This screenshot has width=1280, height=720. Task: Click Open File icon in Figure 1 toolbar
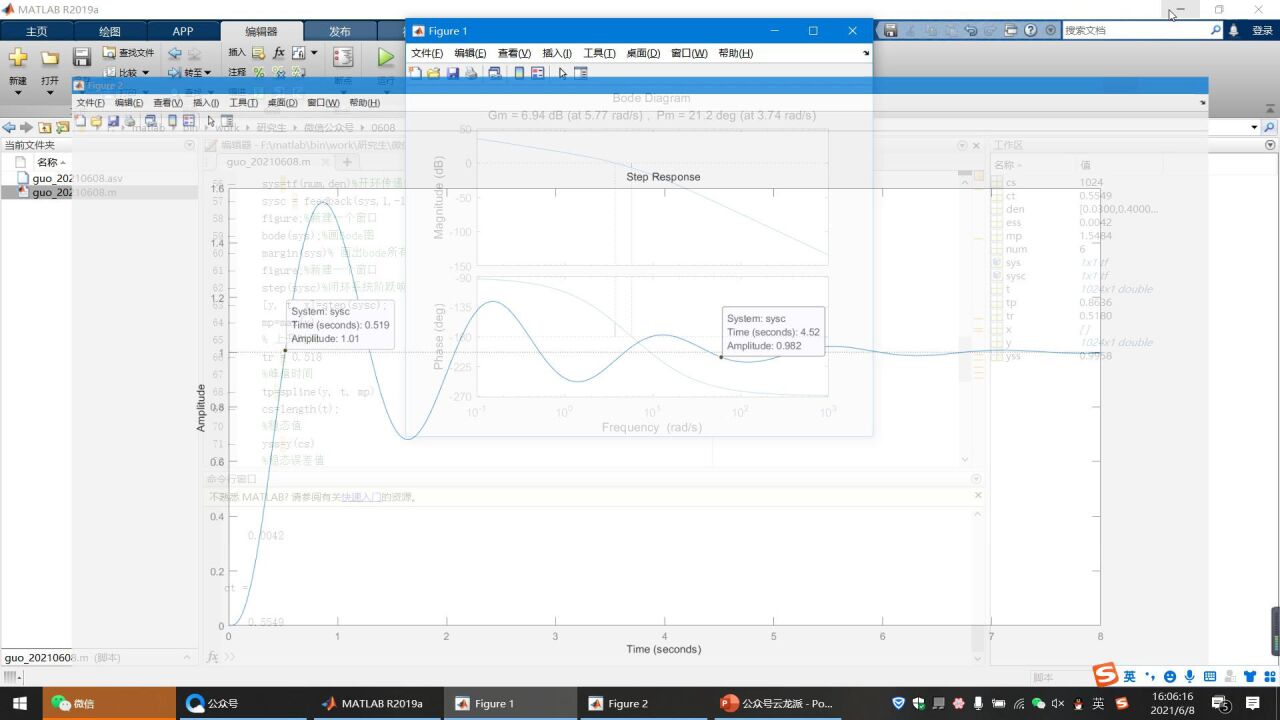click(x=433, y=73)
